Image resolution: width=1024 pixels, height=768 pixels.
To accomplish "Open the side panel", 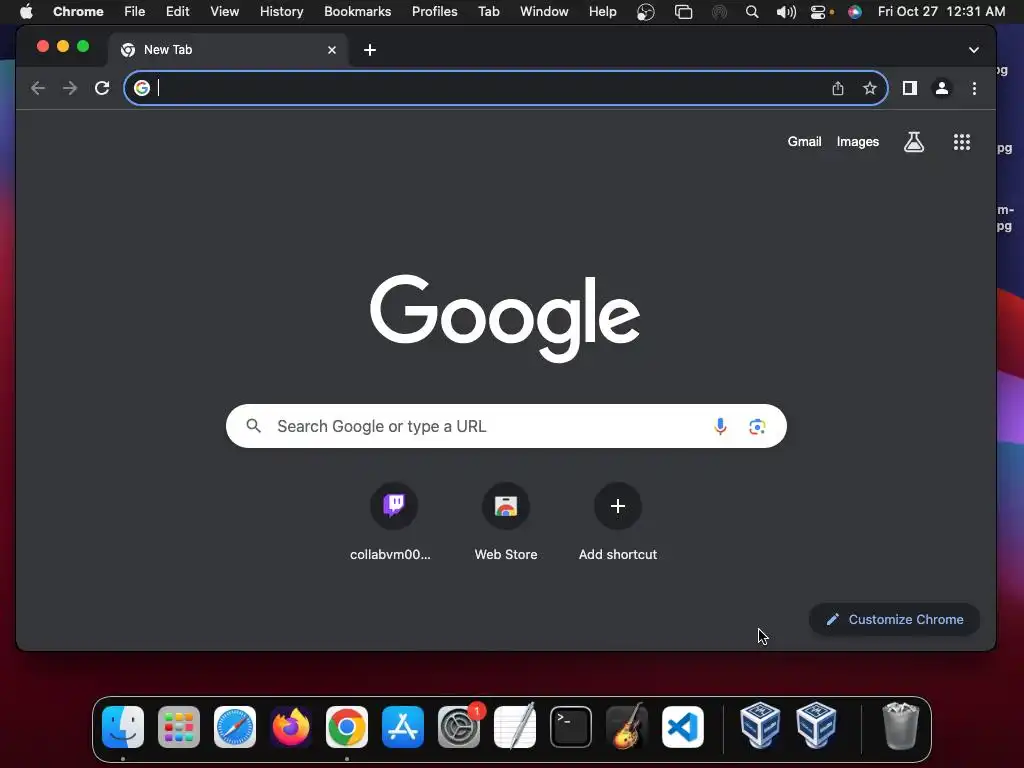I will point(910,88).
